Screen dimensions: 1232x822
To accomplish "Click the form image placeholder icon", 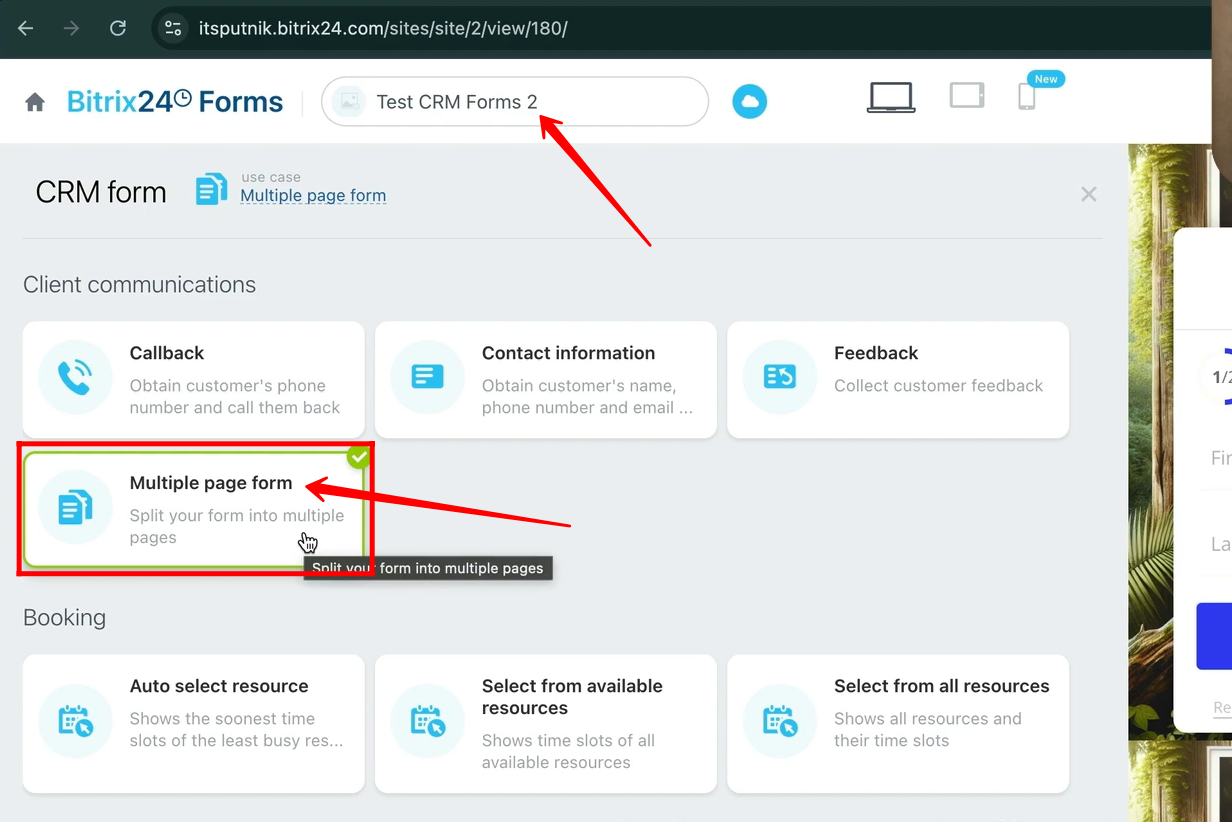I will pos(349,102).
